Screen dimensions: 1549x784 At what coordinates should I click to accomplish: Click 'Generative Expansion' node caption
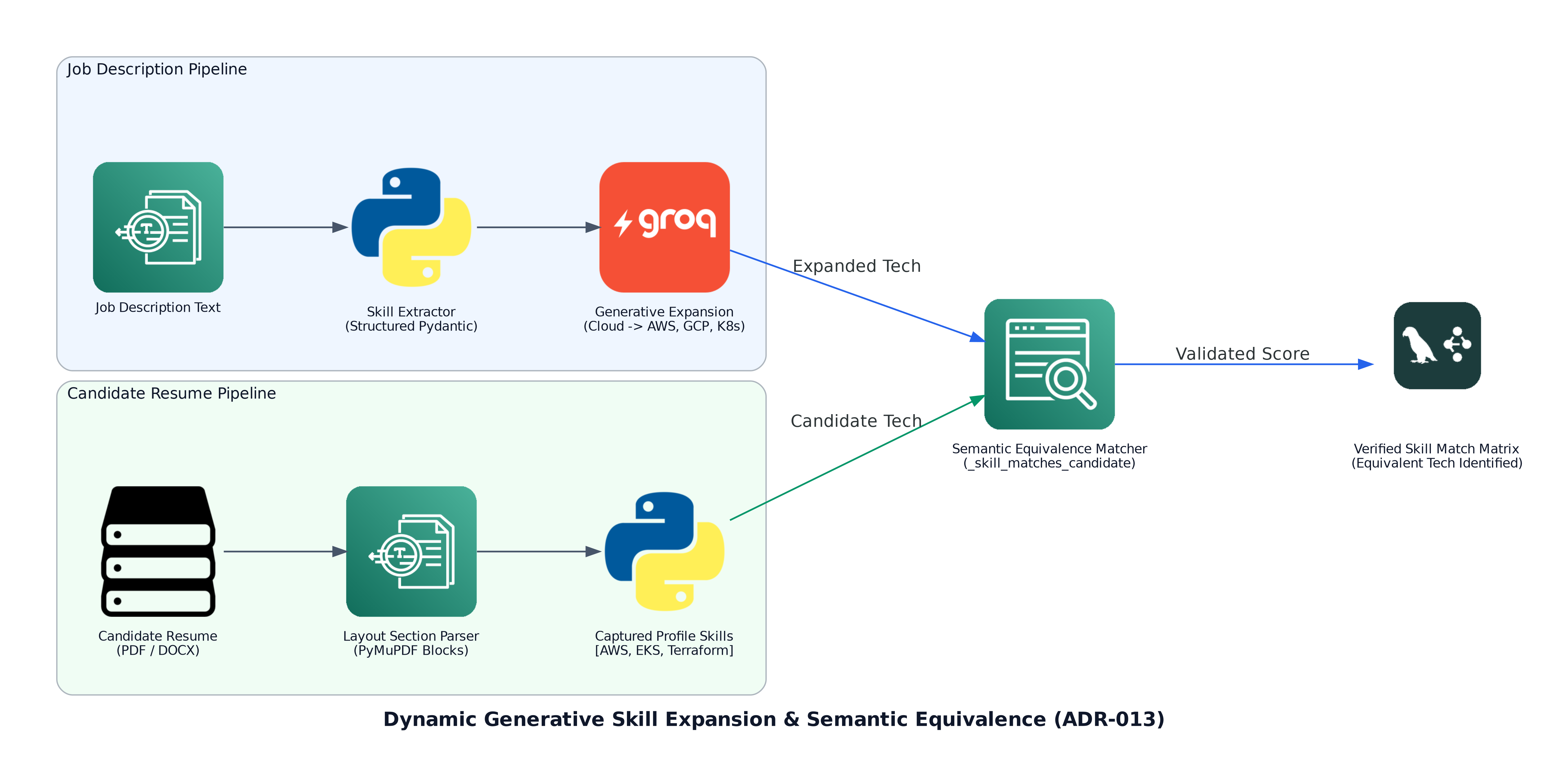click(664, 312)
